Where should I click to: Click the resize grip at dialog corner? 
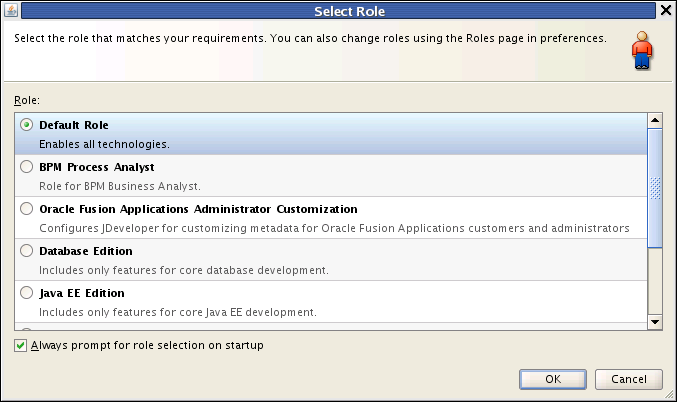click(x=669, y=394)
